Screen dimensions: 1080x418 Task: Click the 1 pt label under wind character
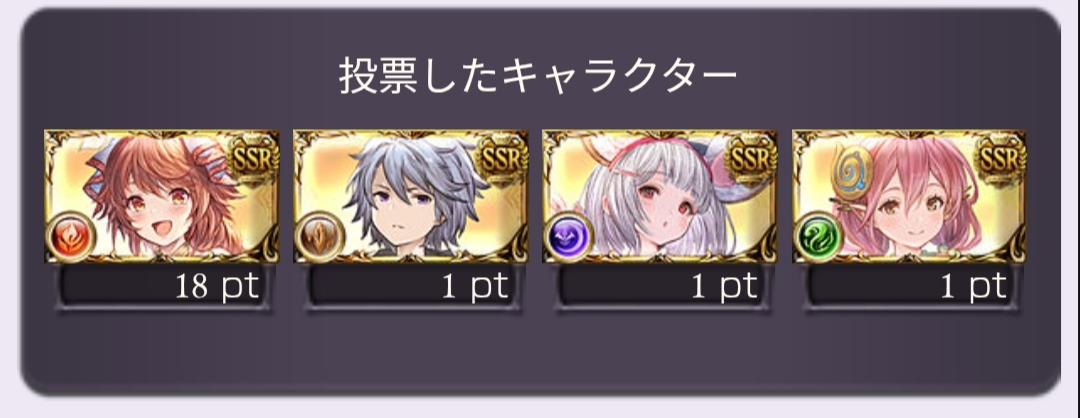pyautogui.click(x=975, y=288)
